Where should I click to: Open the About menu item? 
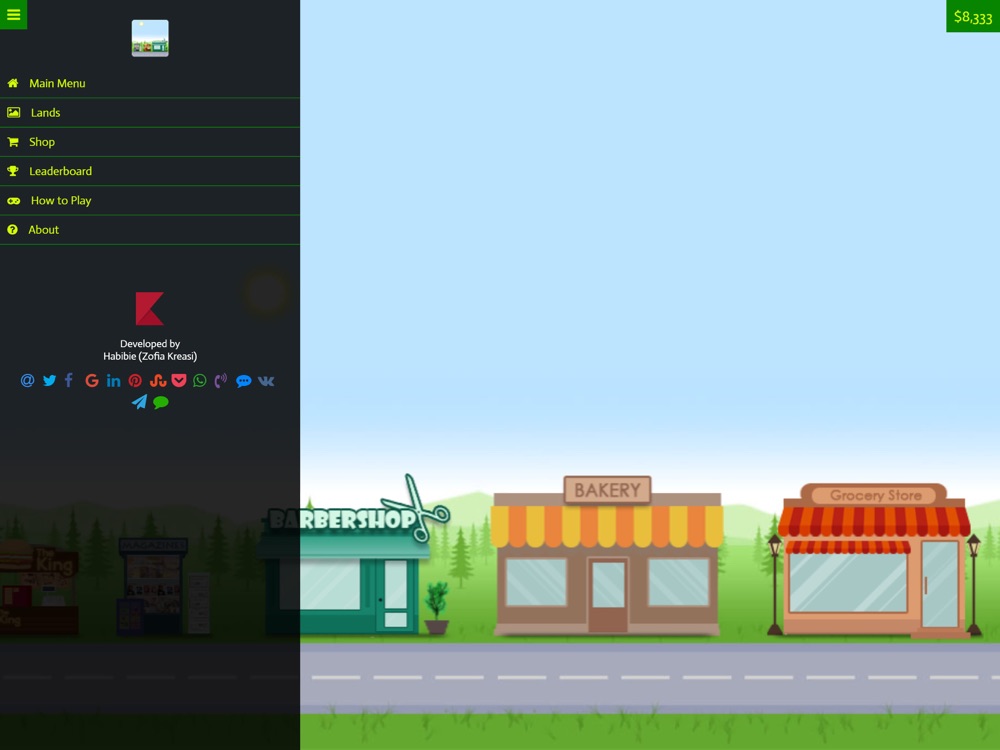pos(150,230)
